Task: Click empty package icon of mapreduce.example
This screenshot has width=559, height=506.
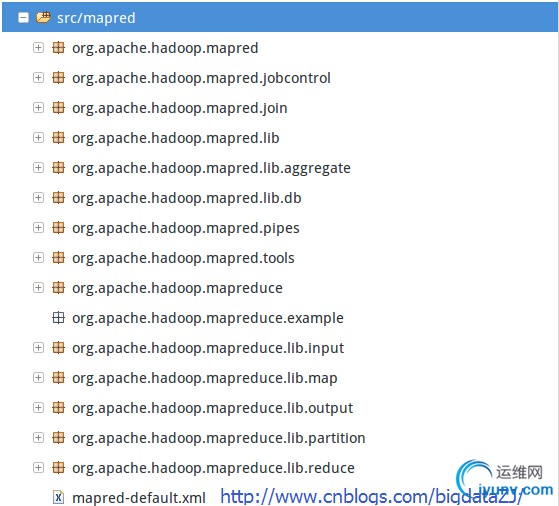Action: click(x=58, y=317)
